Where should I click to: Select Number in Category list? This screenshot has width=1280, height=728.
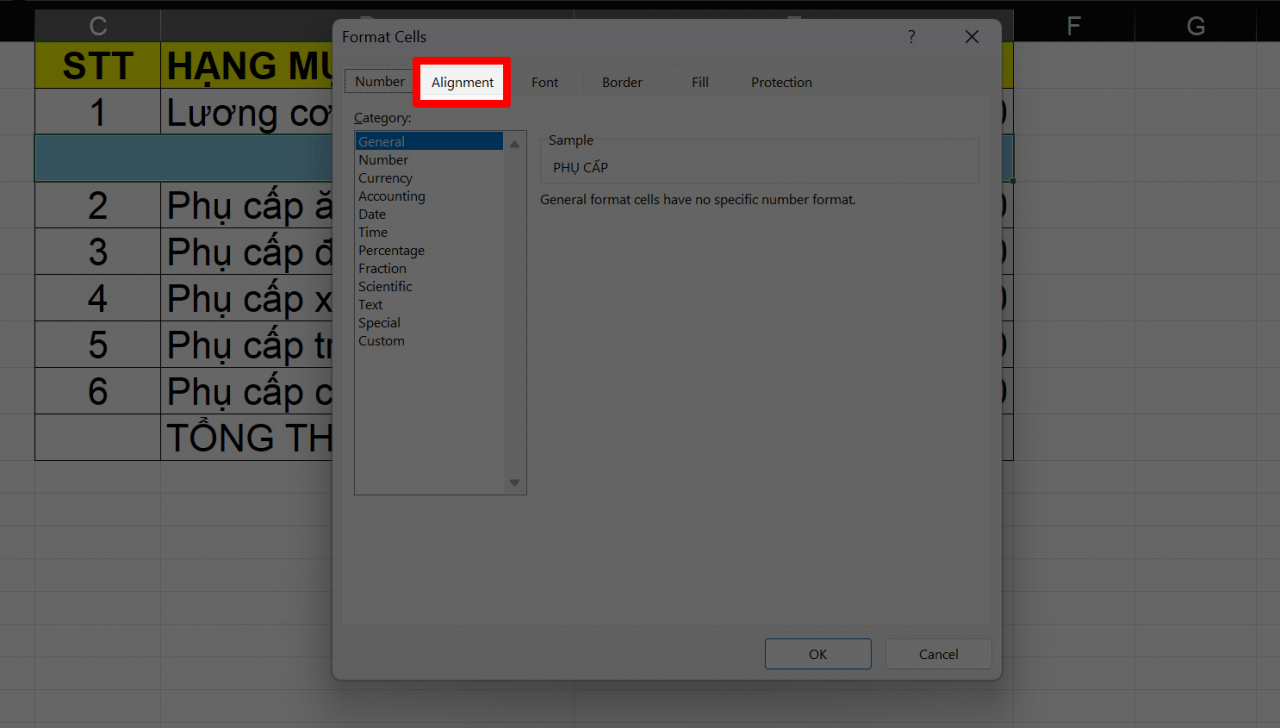(x=430, y=160)
